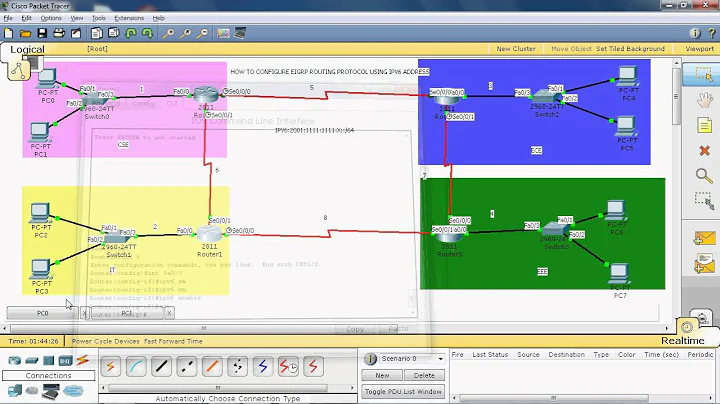Add a Complex PDU envelope
This screenshot has height=404, width=720.
click(704, 264)
